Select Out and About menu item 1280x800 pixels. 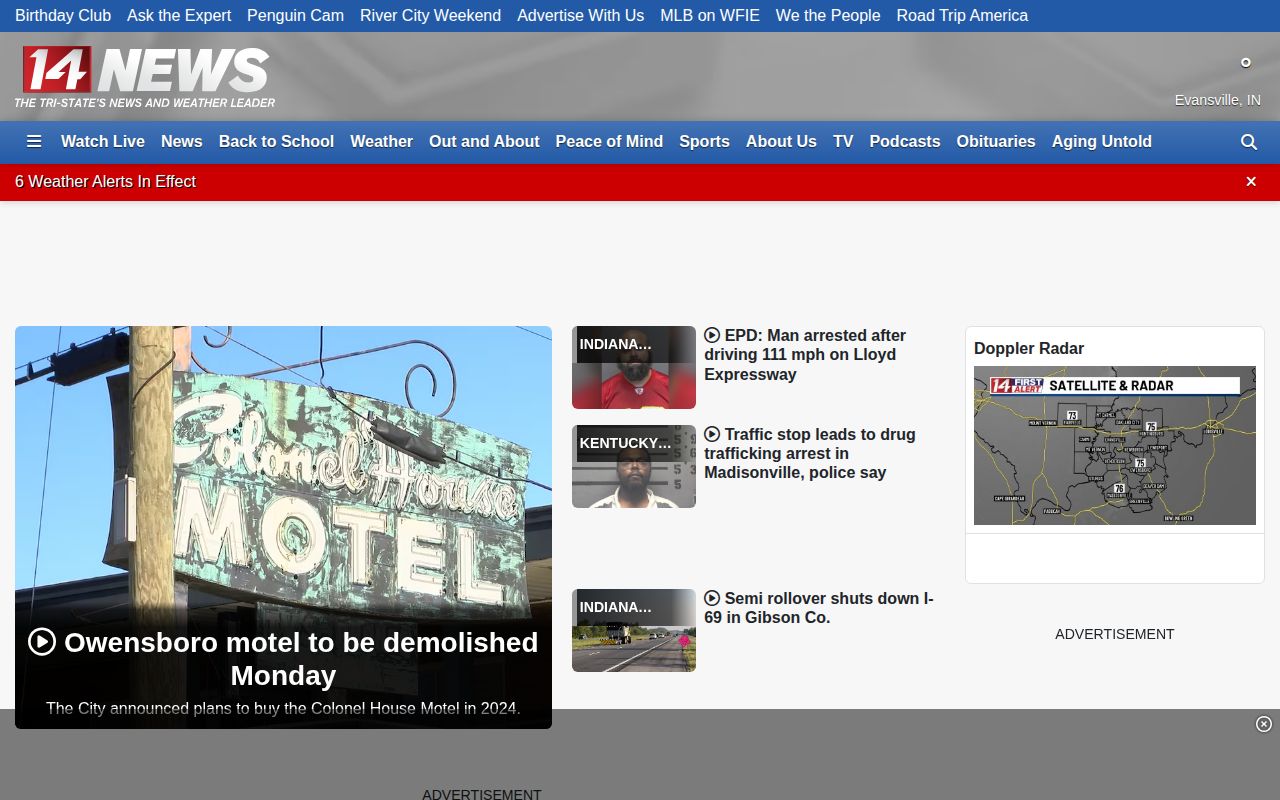click(484, 142)
